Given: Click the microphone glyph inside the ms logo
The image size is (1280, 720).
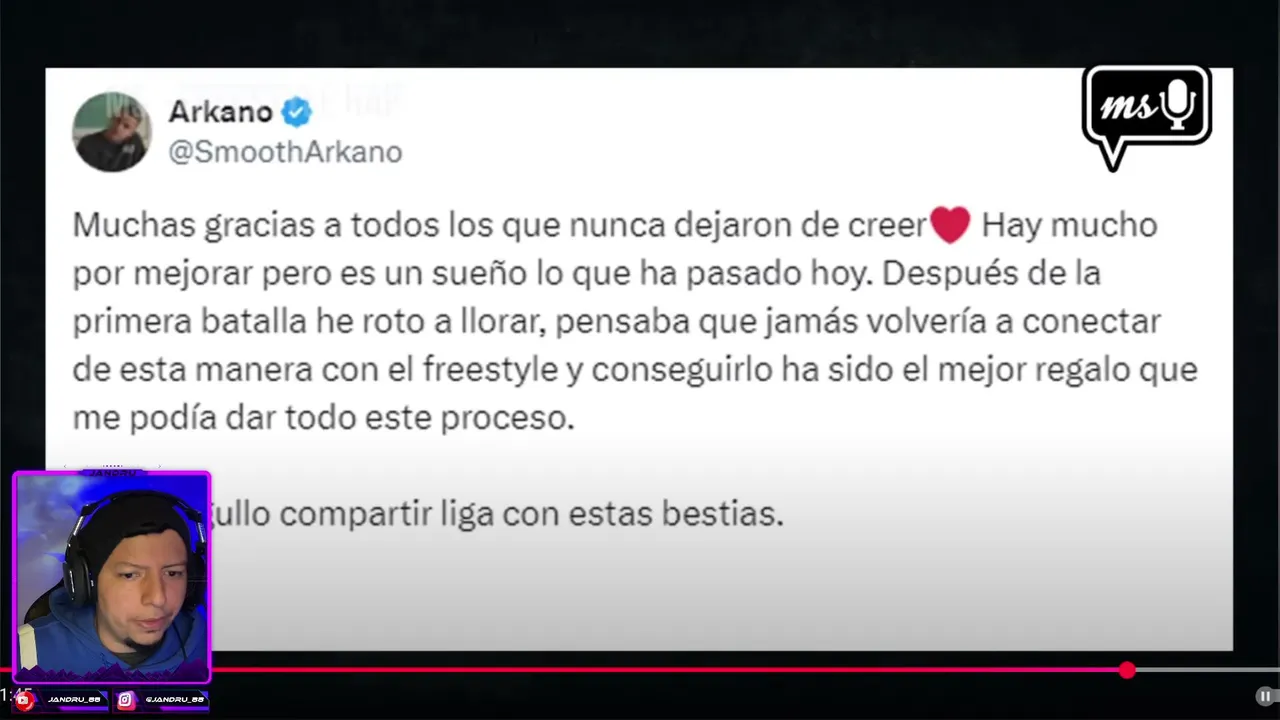Looking at the screenshot, I should (1180, 104).
